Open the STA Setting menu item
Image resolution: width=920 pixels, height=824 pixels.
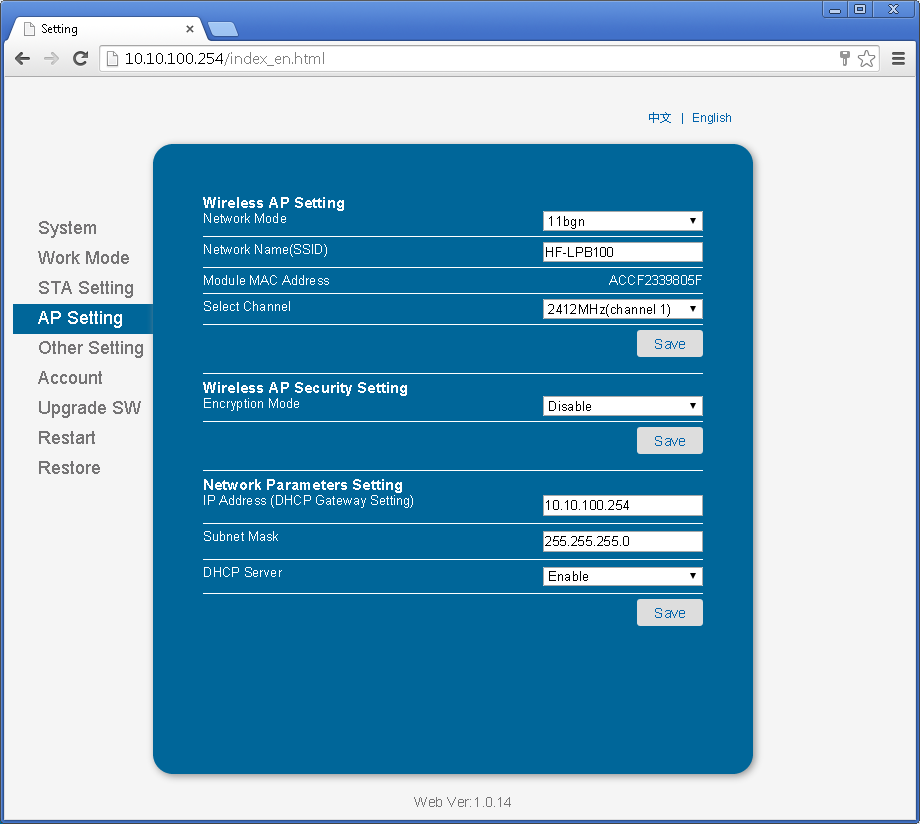[85, 288]
